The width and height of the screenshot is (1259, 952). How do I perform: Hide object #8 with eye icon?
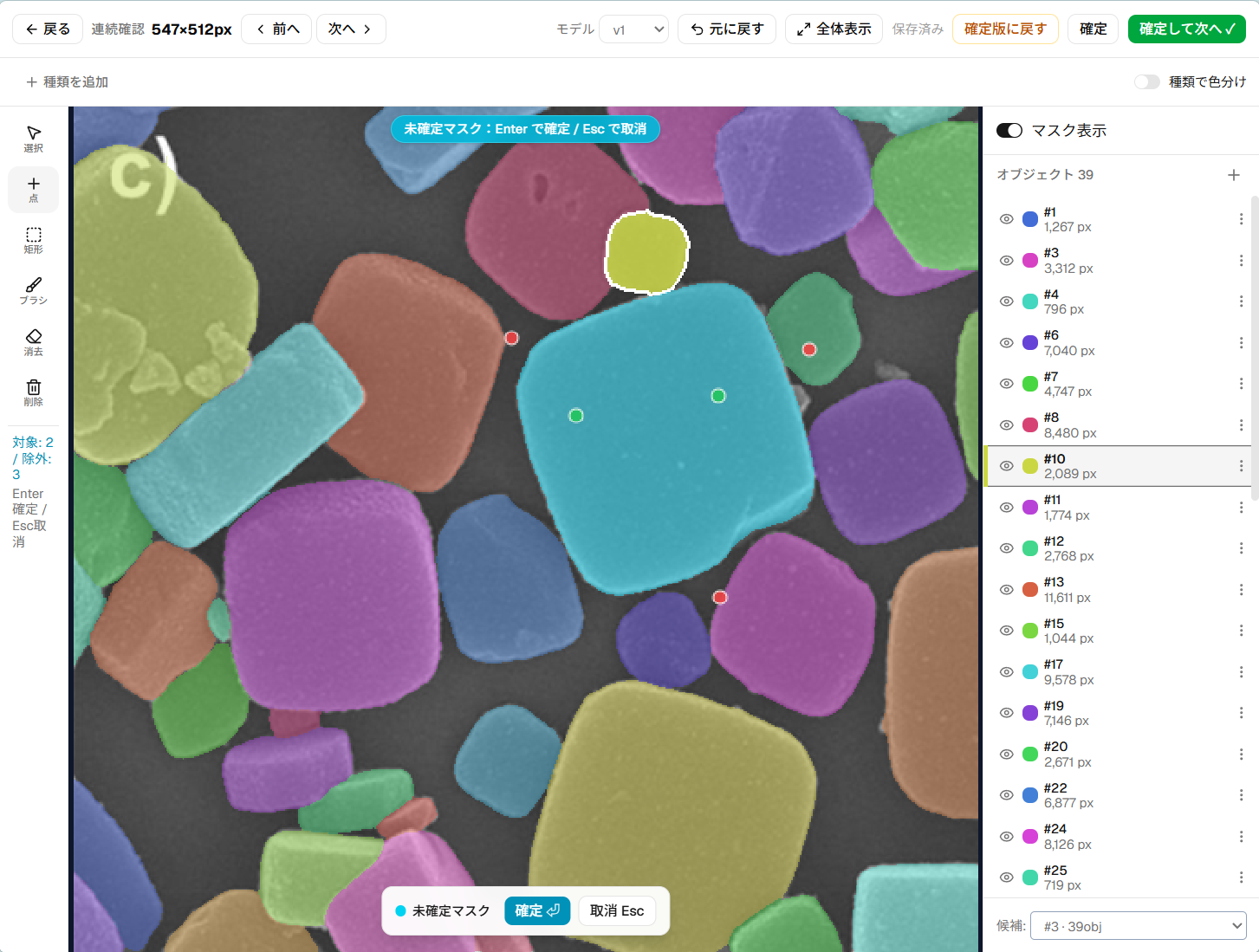click(1006, 425)
